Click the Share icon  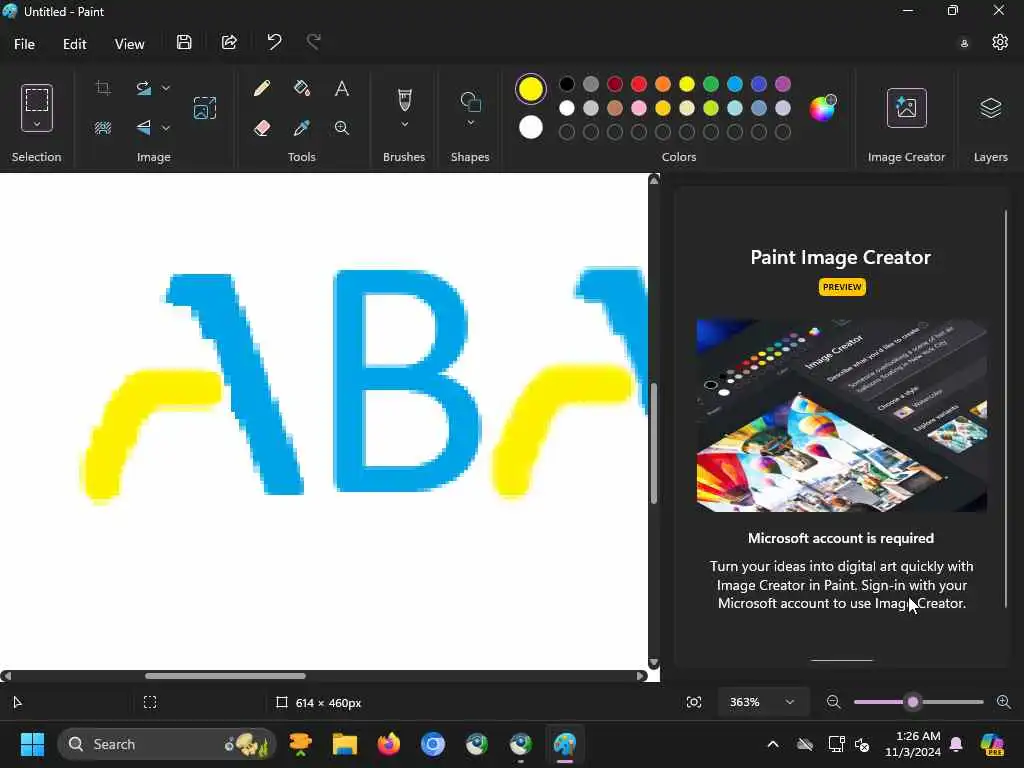point(229,42)
